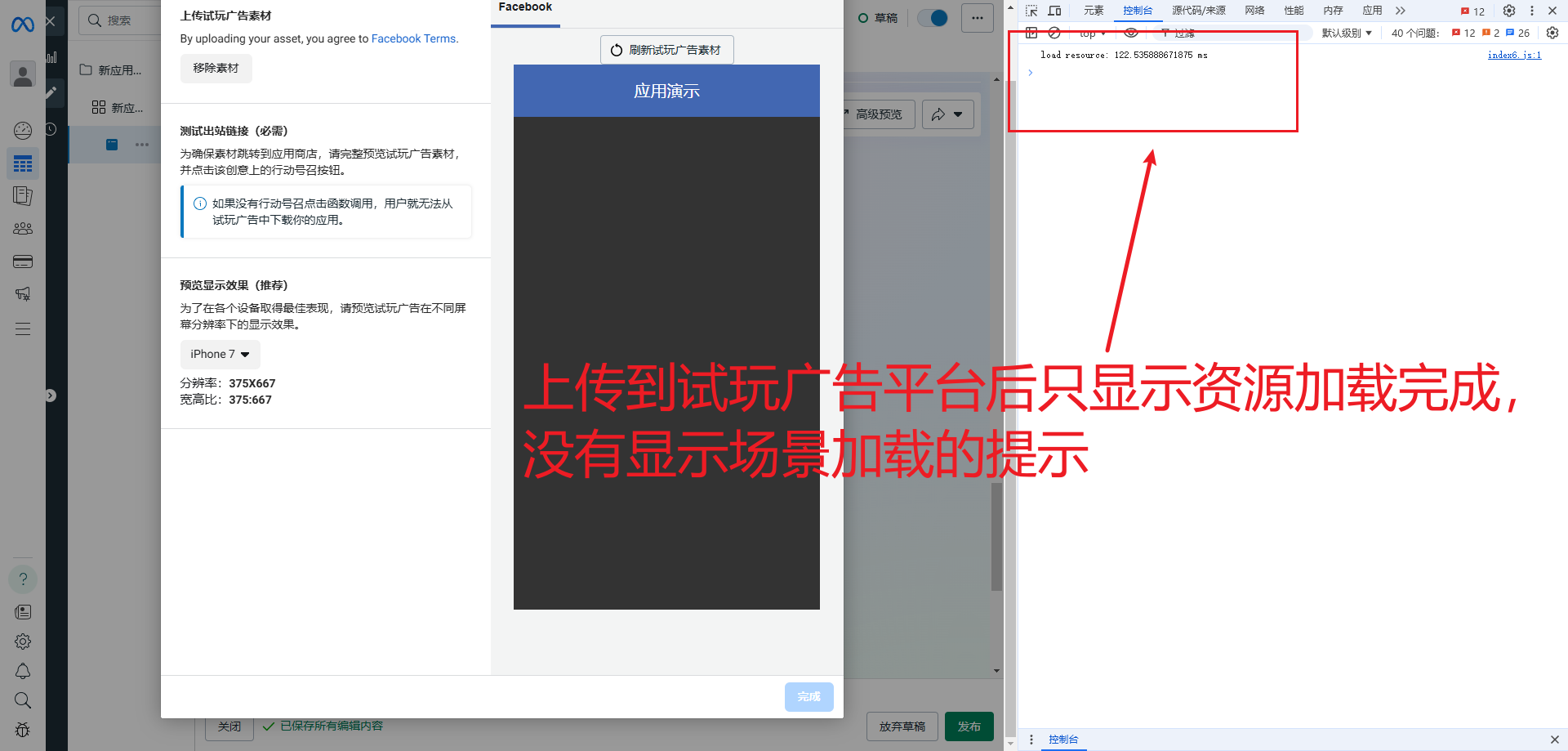Open the three-dot more options button in header
Viewport: 1568px width, 751px height.
tap(978, 18)
